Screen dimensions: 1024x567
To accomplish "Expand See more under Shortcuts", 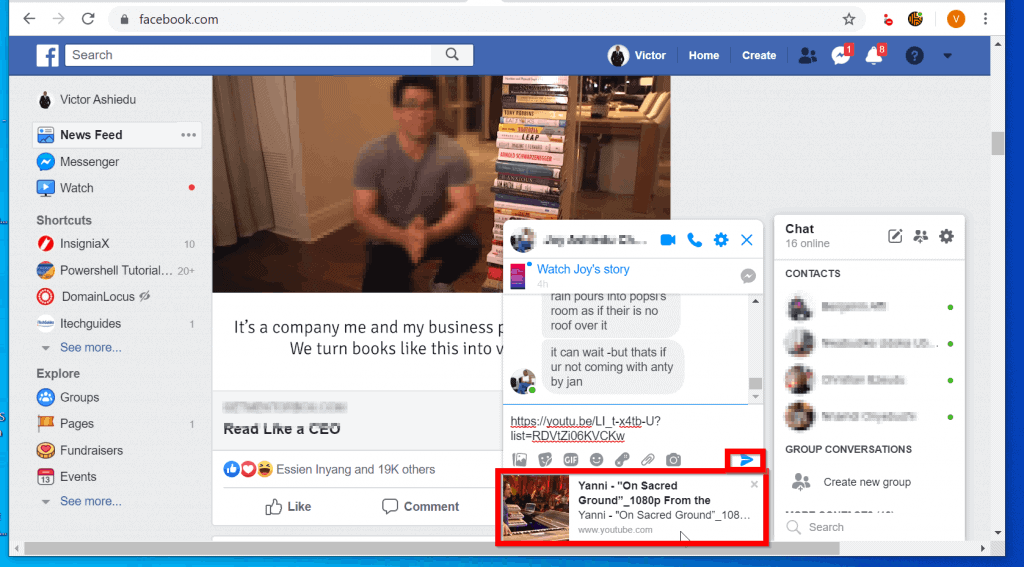I will click(x=91, y=348).
